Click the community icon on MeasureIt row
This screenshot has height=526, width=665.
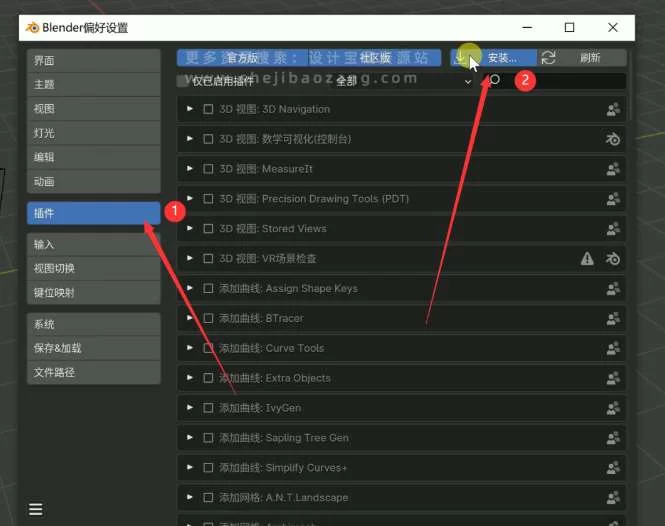click(x=613, y=169)
